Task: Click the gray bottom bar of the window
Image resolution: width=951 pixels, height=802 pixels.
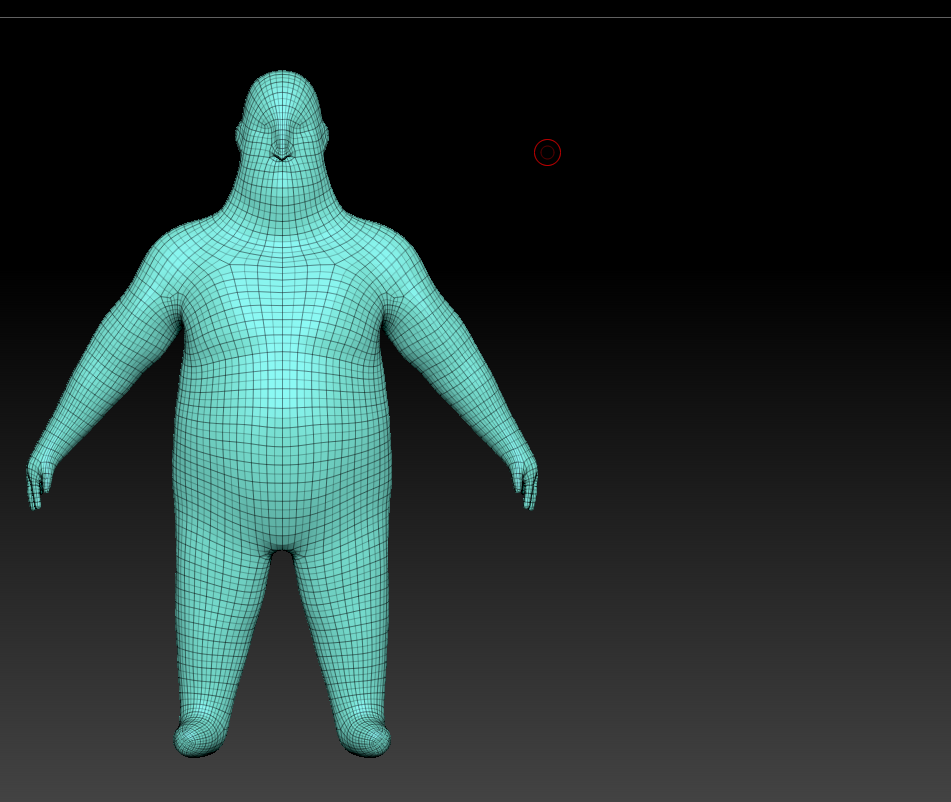Action: pyautogui.click(x=475, y=790)
